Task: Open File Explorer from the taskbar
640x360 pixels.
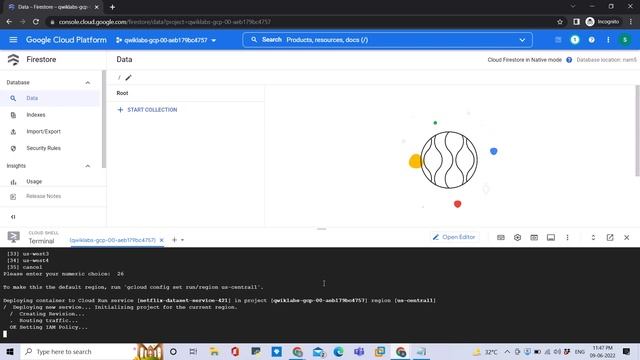Action: pos(214,351)
